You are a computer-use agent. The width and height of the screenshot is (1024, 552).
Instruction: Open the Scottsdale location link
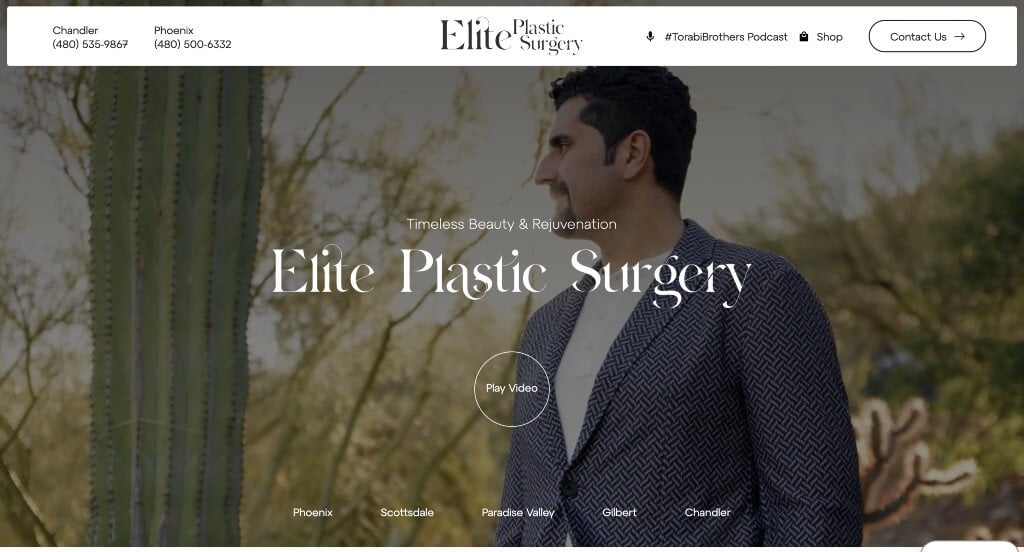point(407,512)
